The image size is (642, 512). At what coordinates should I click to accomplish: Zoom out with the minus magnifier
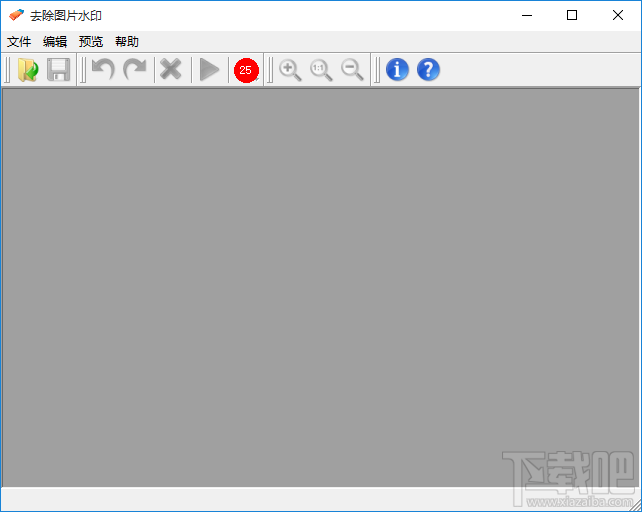(353, 70)
